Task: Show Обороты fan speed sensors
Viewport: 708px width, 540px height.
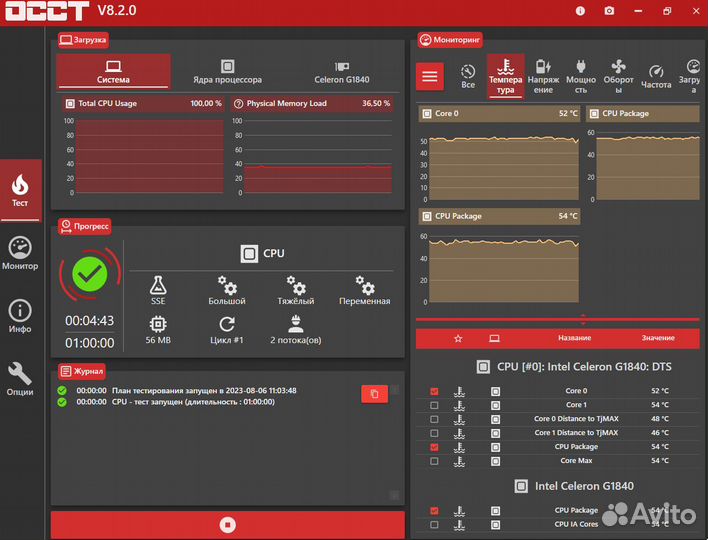Action: 618,76
